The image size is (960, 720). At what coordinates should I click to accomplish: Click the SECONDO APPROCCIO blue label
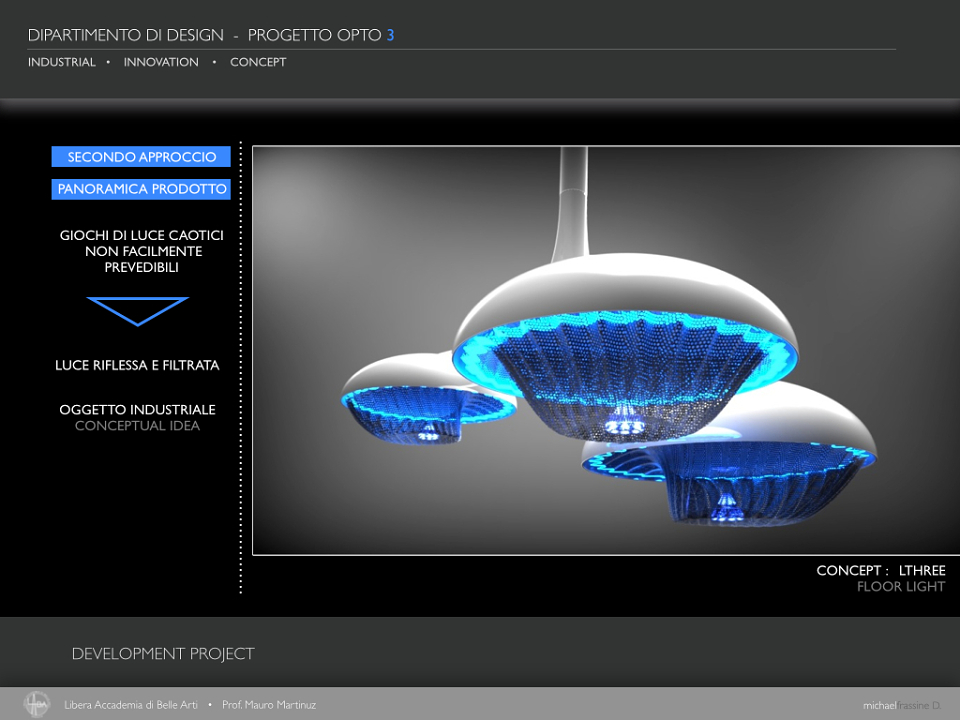click(x=141, y=157)
